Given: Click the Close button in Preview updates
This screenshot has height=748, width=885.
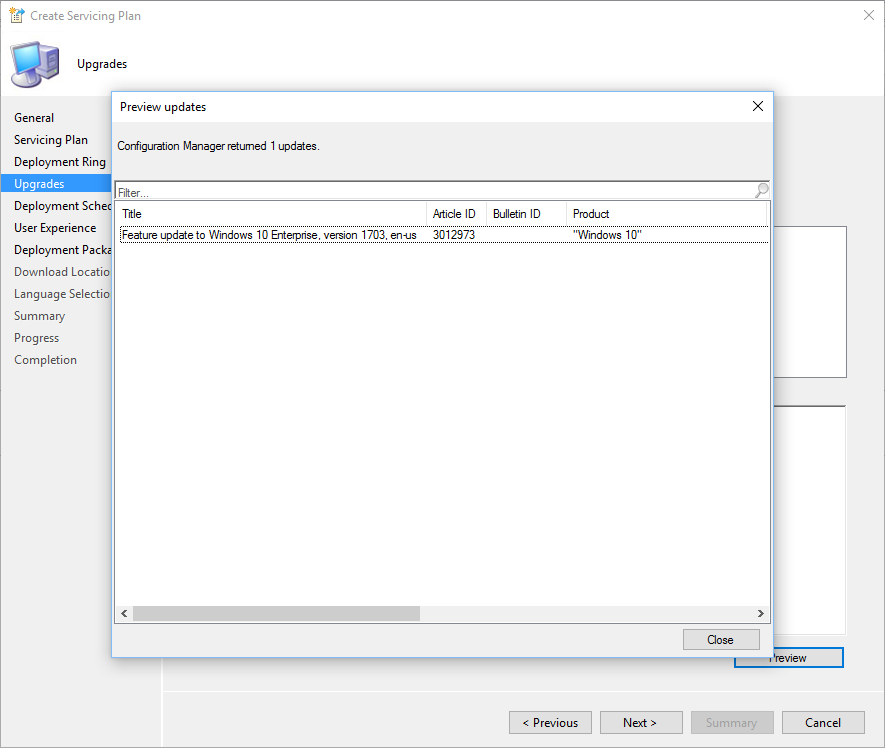Looking at the screenshot, I should point(721,640).
